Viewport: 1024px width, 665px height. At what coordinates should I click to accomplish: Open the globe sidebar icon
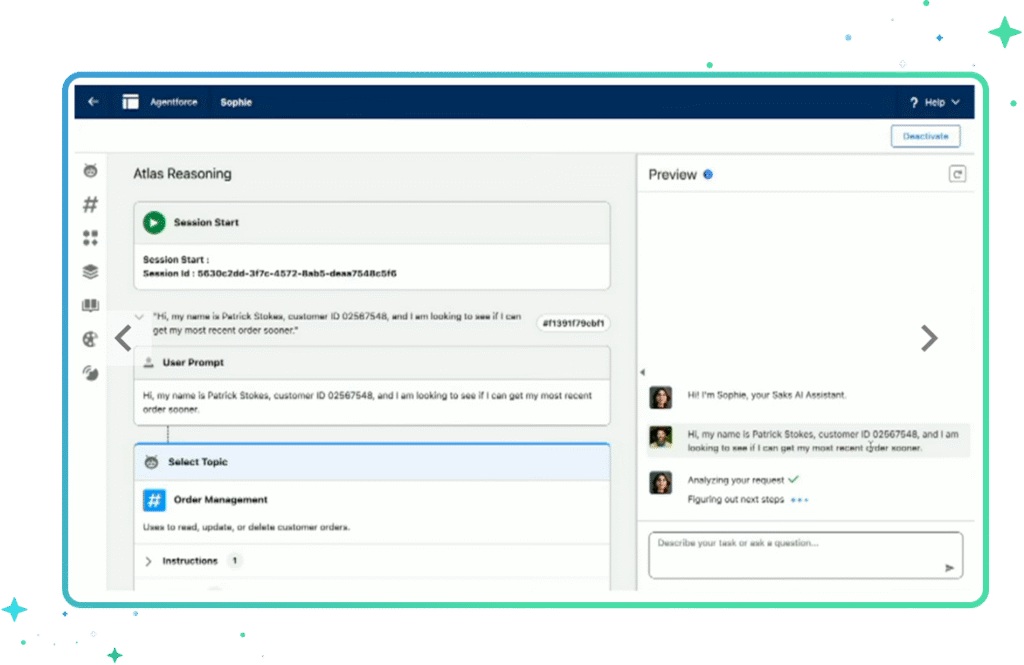click(91, 339)
